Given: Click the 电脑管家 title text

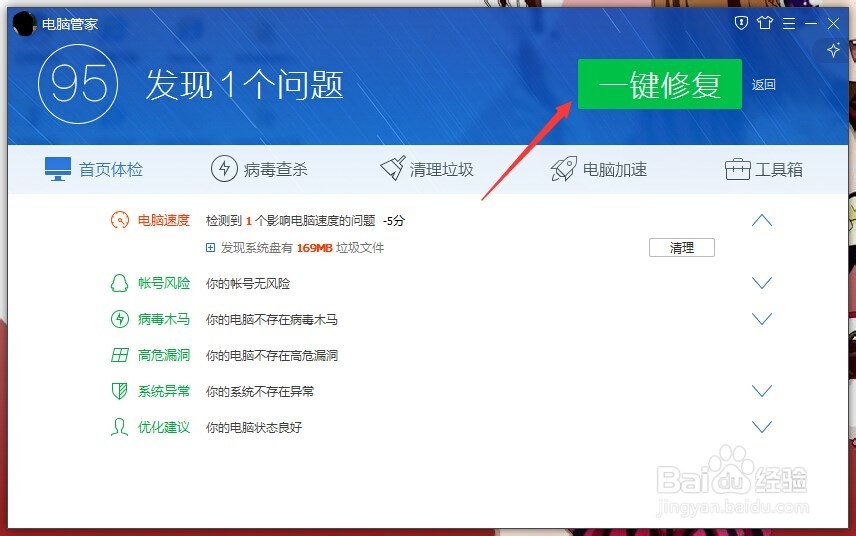Looking at the screenshot, I should (x=70, y=24).
